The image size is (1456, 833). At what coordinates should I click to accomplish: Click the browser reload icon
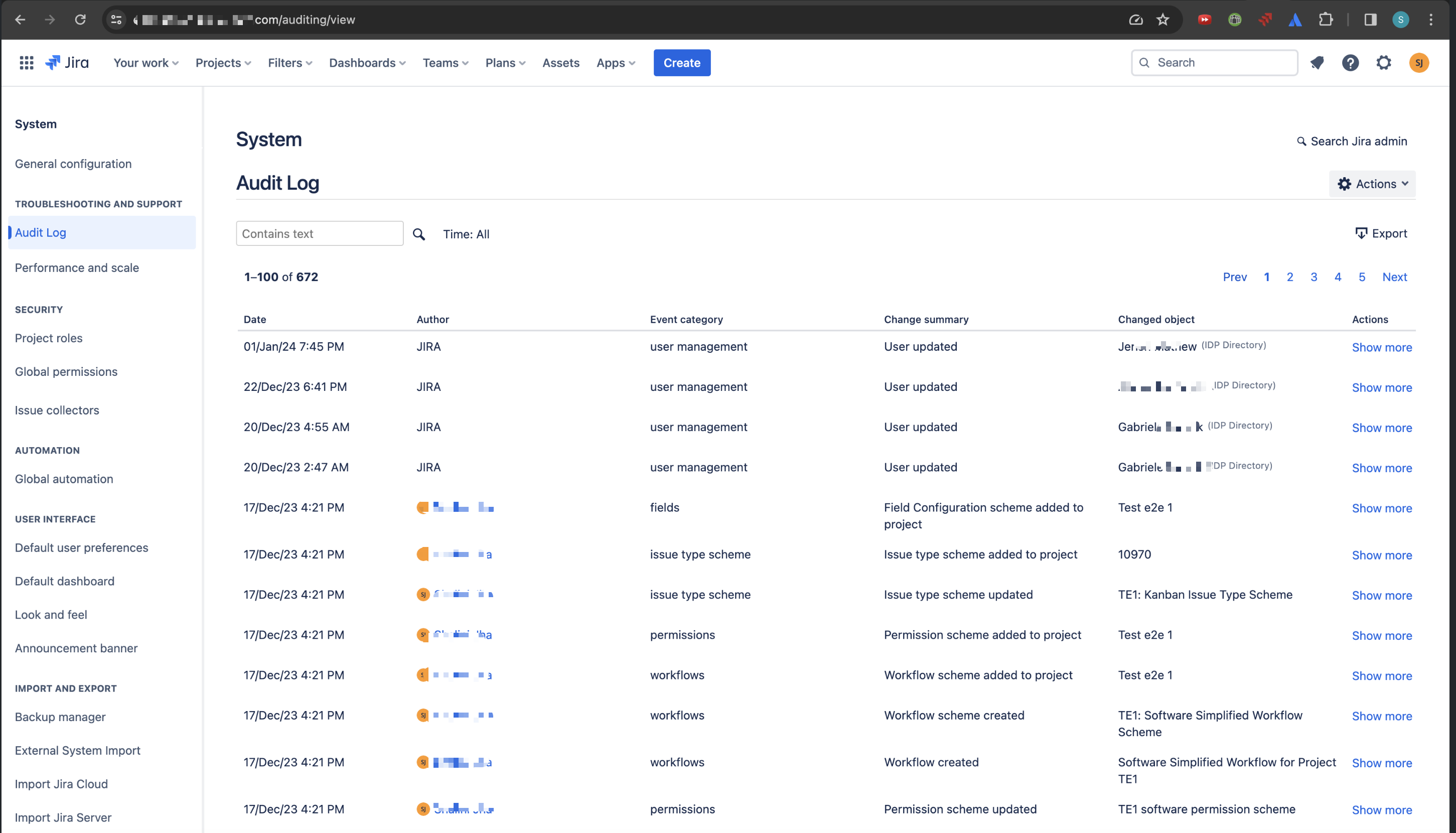click(80, 20)
